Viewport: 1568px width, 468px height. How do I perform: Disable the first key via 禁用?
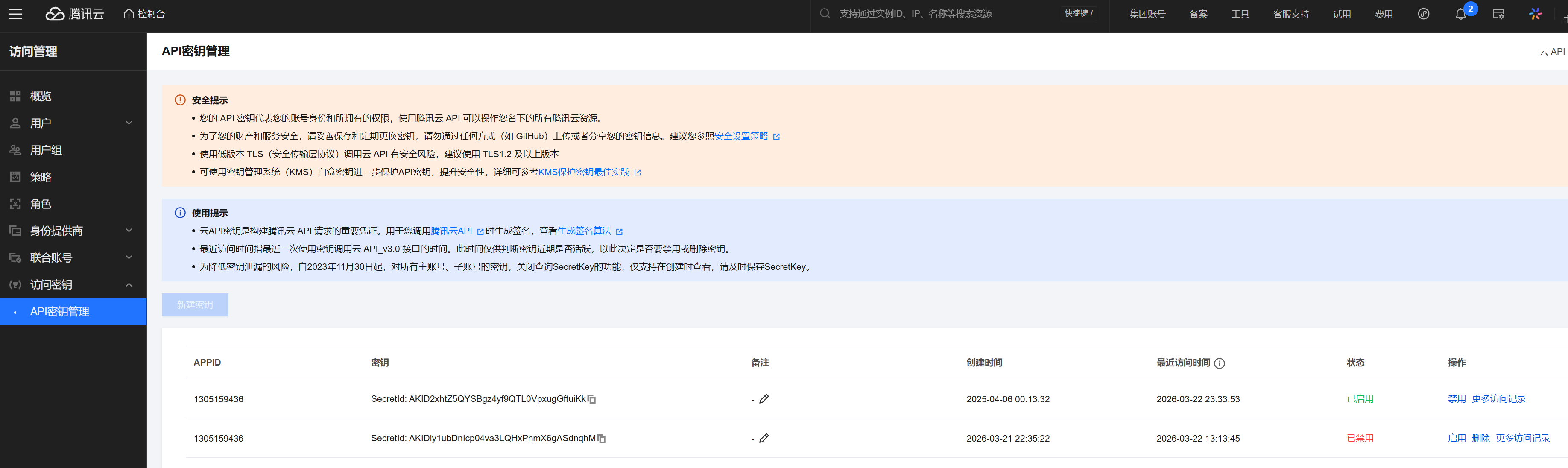1456,399
